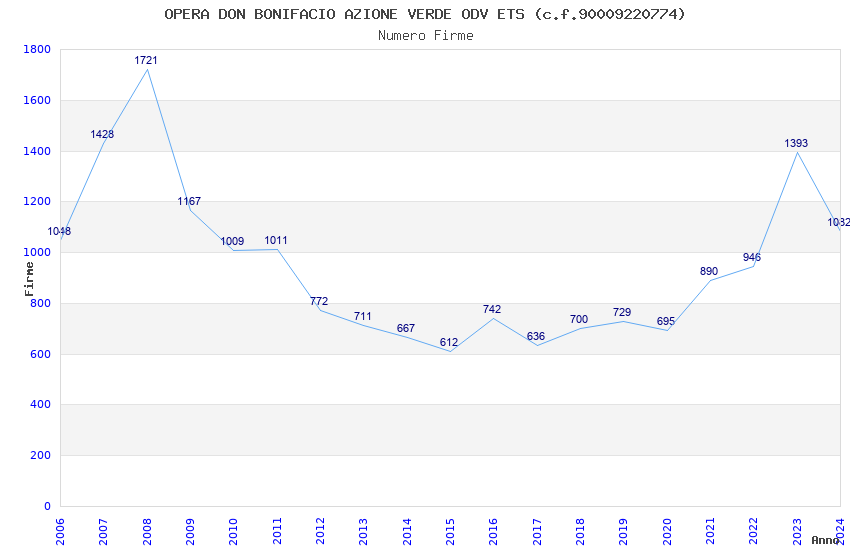Click the y-axis value 1800
The image size is (850, 550).
coord(37,49)
